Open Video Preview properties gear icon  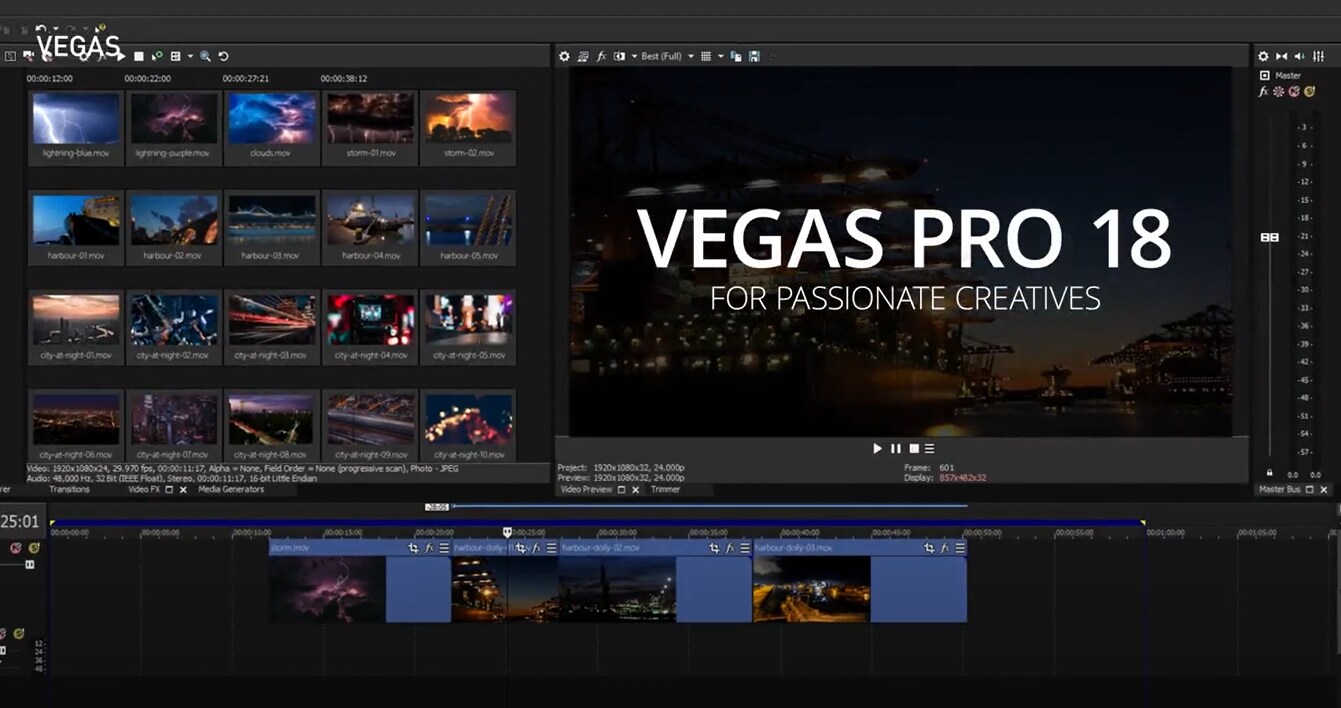click(x=564, y=57)
